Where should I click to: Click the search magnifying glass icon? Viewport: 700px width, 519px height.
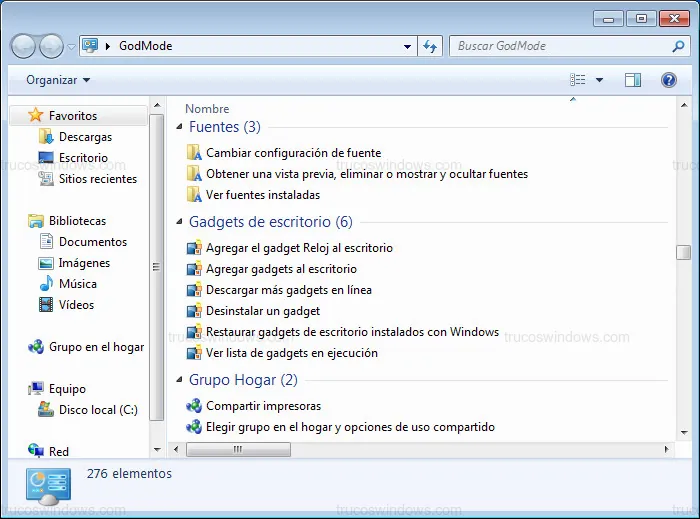pos(678,46)
